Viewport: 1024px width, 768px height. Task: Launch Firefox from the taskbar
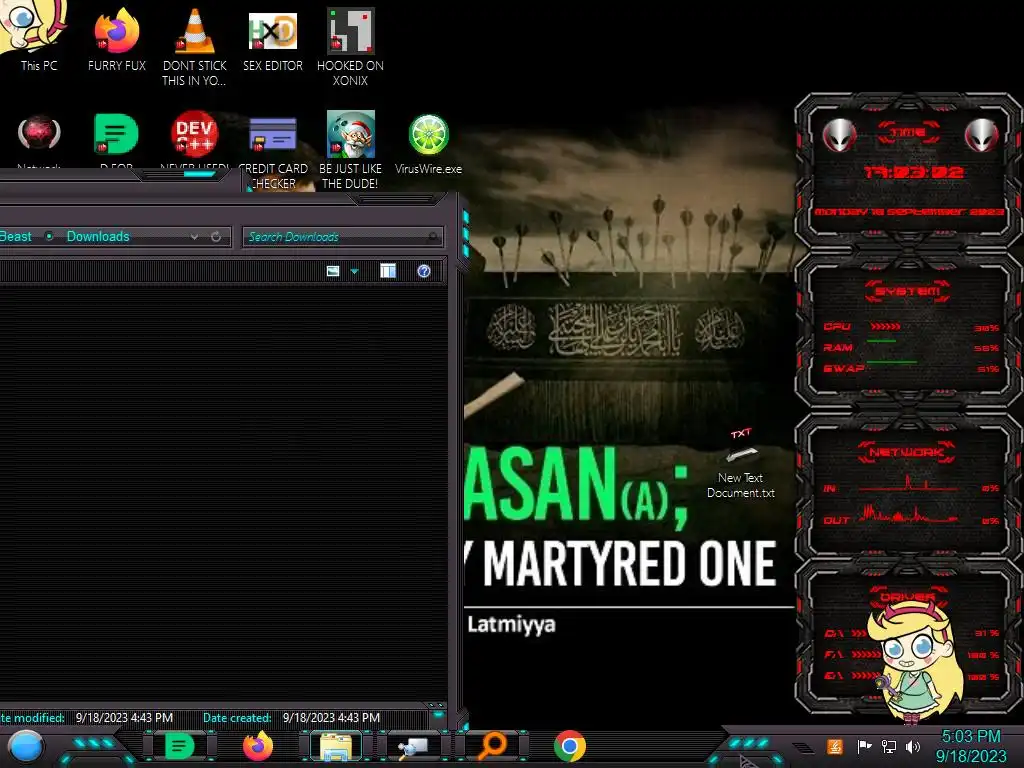point(258,746)
